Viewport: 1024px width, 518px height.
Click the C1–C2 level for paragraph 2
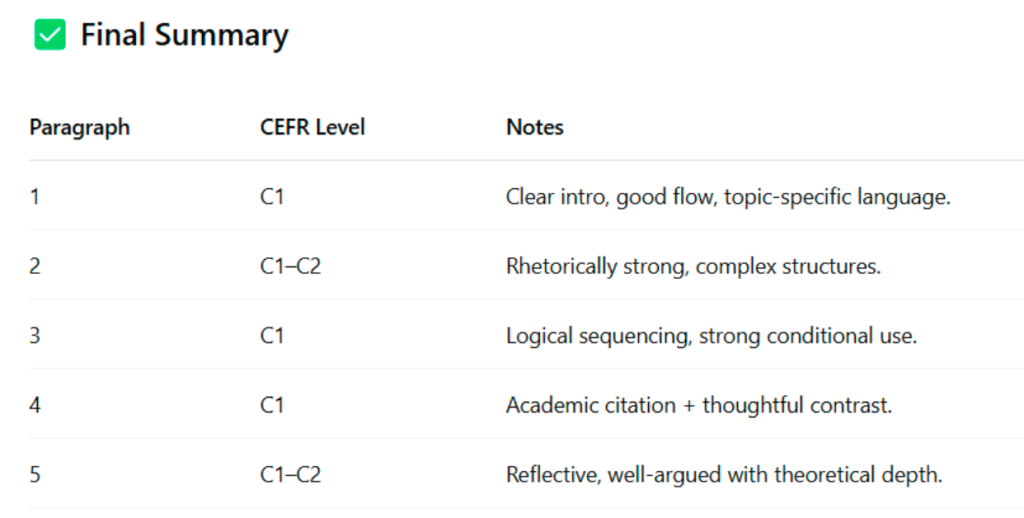(290, 267)
